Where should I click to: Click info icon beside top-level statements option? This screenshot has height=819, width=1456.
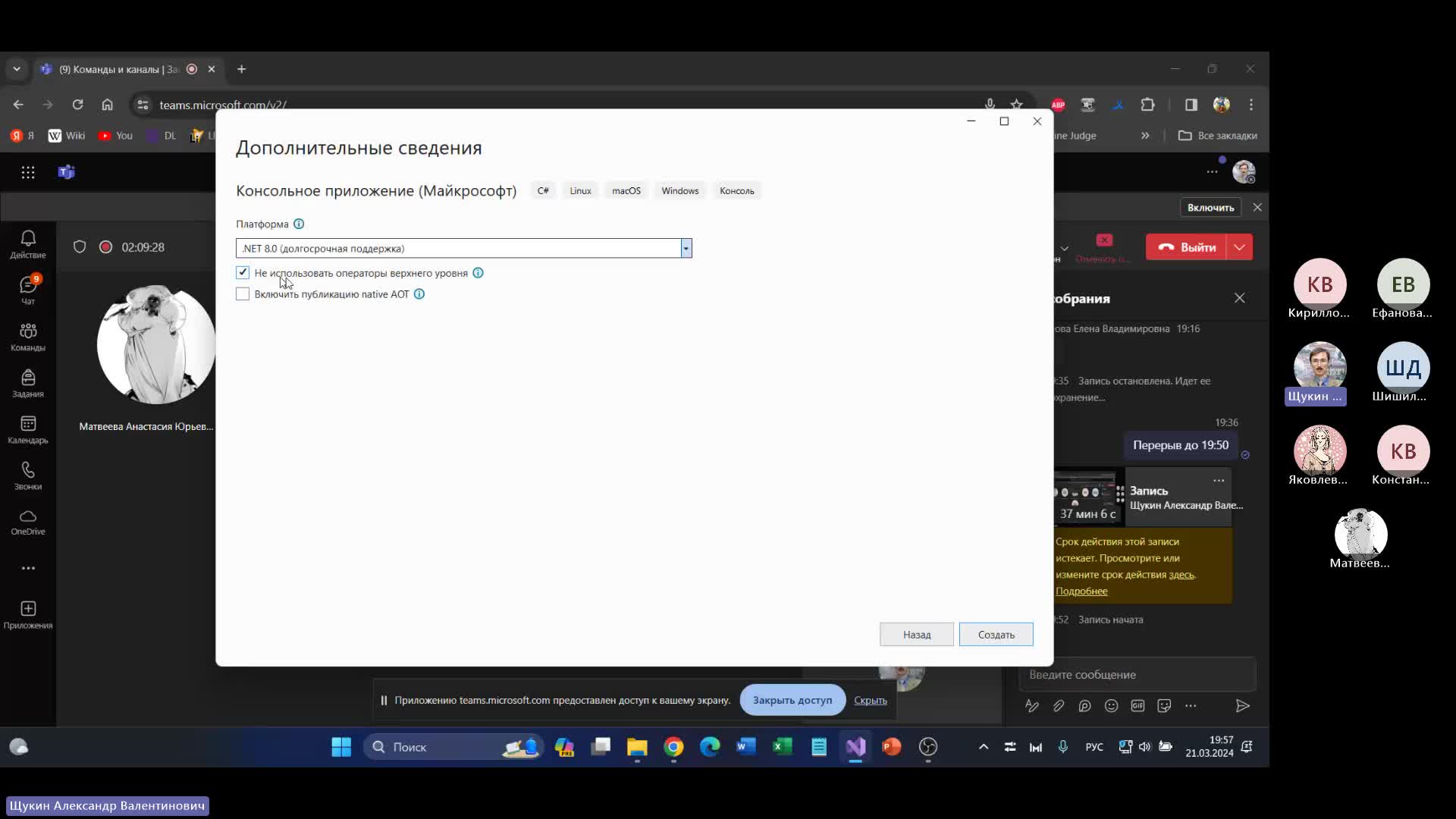[x=478, y=273]
